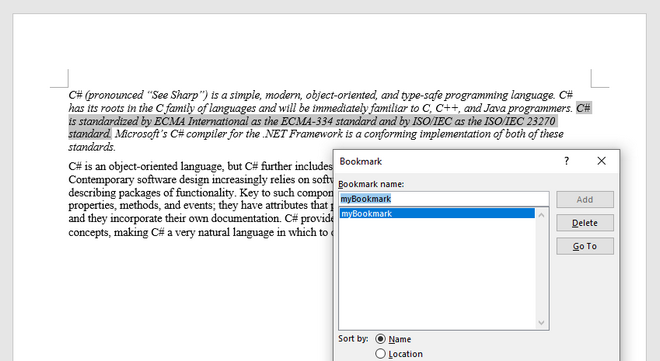Place cursor on the word ECMA-334
The height and width of the screenshot is (361, 660).
(302, 121)
